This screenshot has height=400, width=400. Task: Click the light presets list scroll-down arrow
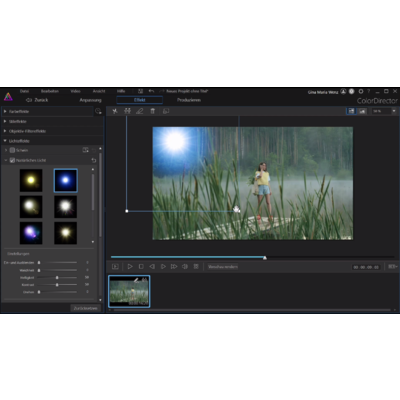coord(93,242)
